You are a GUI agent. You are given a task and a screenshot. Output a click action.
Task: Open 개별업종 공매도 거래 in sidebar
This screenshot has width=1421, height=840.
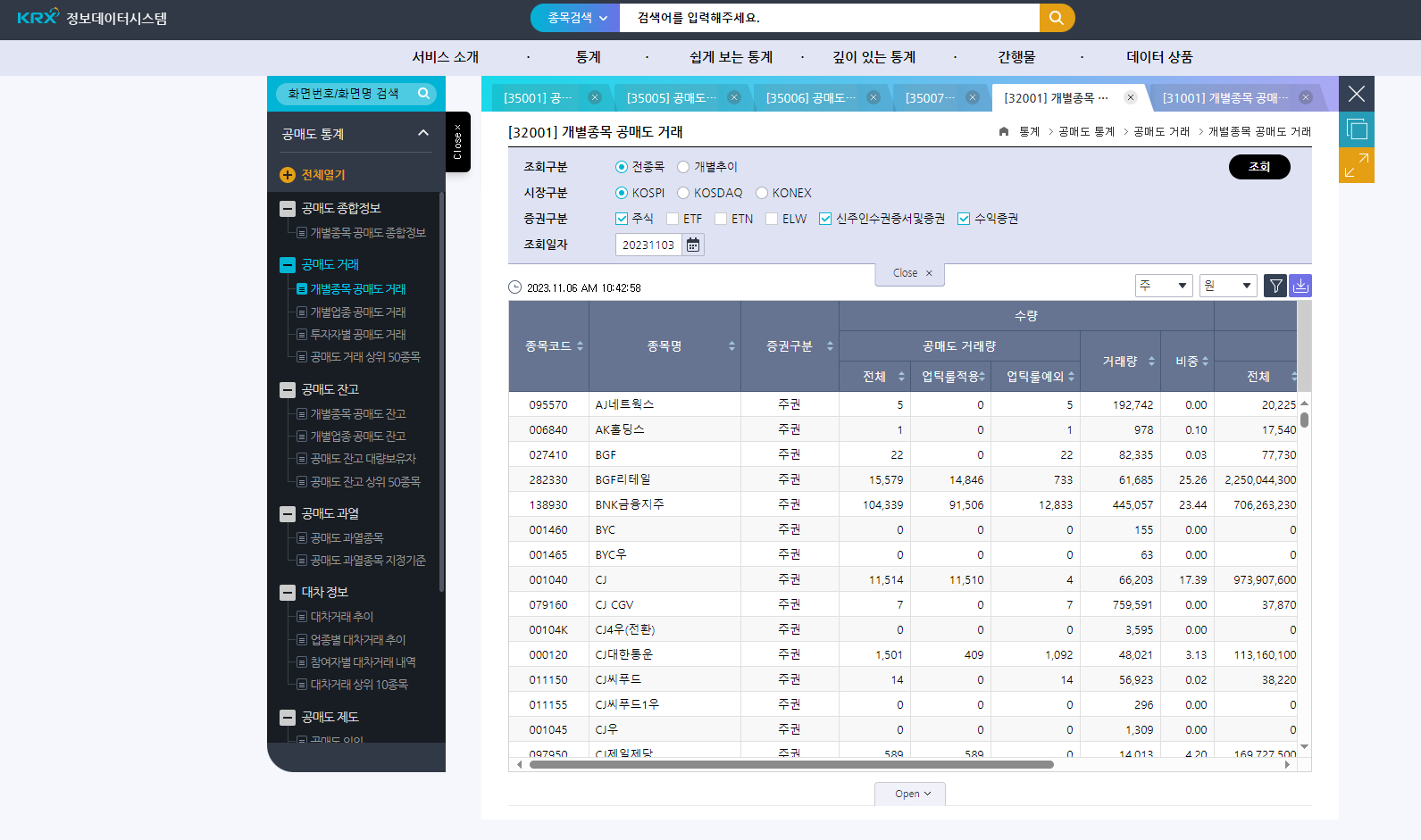point(358,312)
